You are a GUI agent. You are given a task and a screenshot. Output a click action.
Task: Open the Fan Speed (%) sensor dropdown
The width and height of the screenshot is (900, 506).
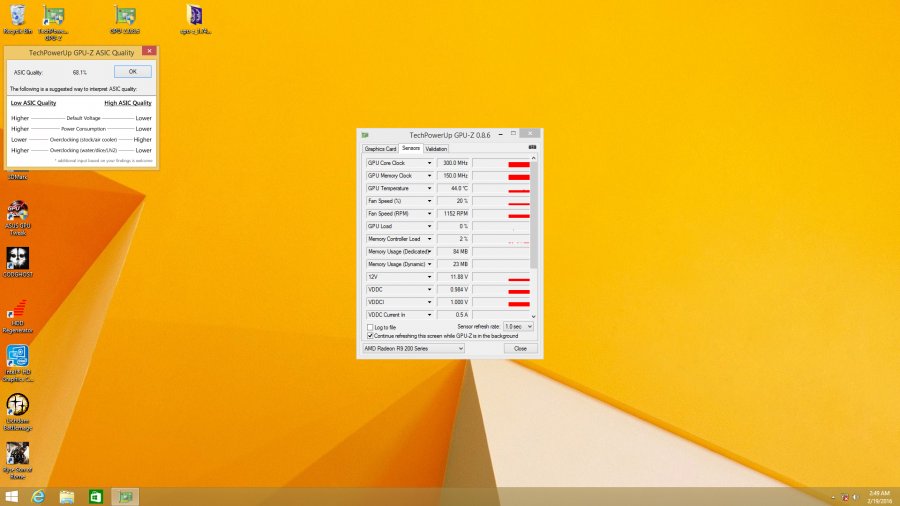pyautogui.click(x=429, y=201)
